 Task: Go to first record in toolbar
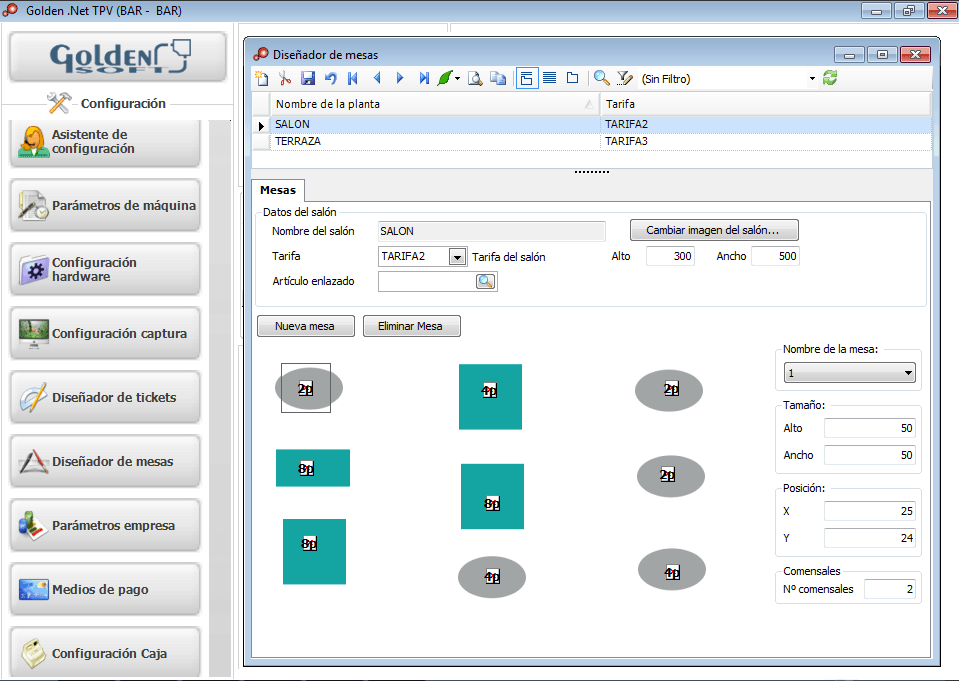[x=353, y=78]
